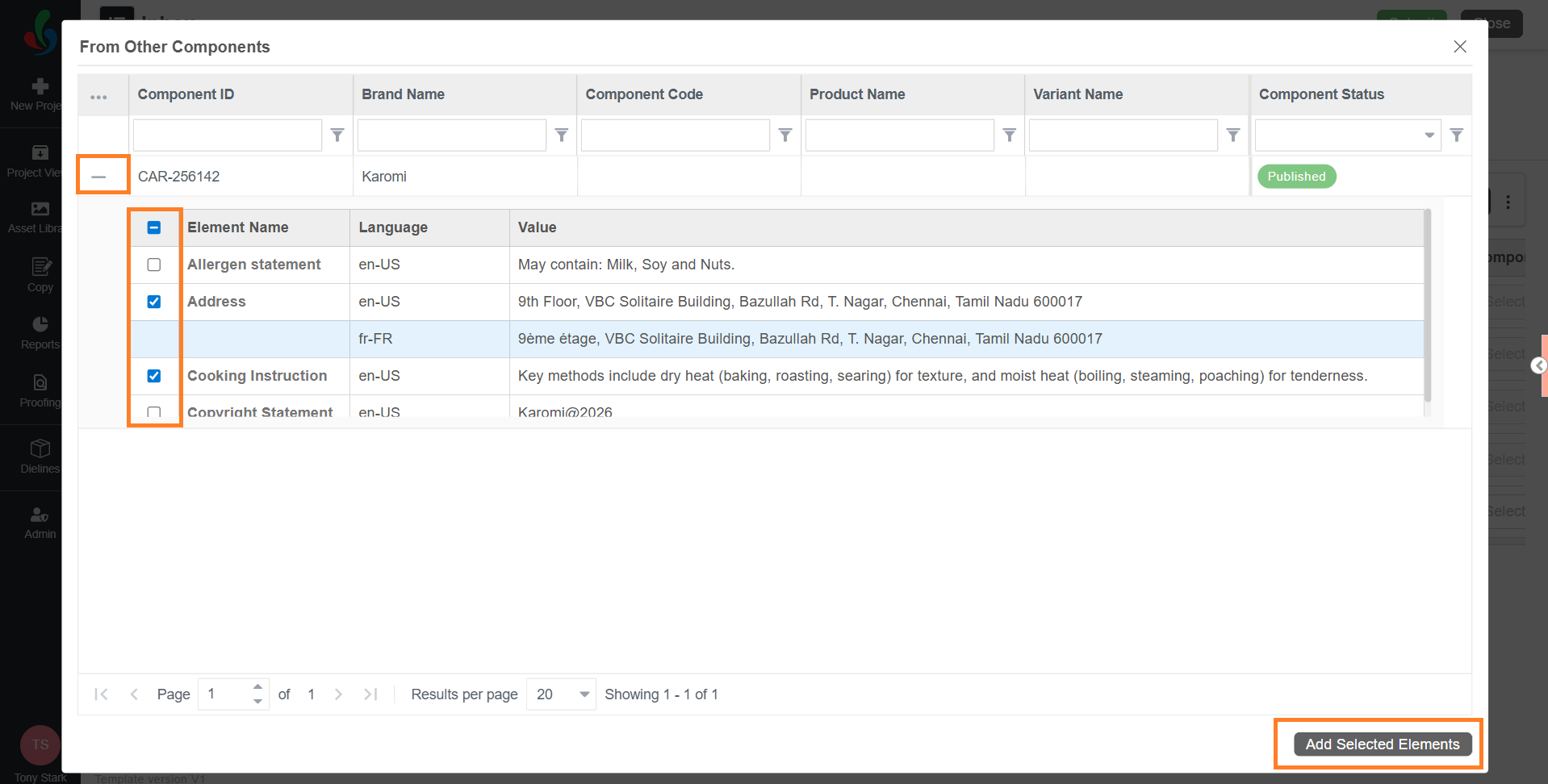Close the From Other Components dialog
The width and height of the screenshot is (1548, 784).
pyautogui.click(x=1459, y=47)
